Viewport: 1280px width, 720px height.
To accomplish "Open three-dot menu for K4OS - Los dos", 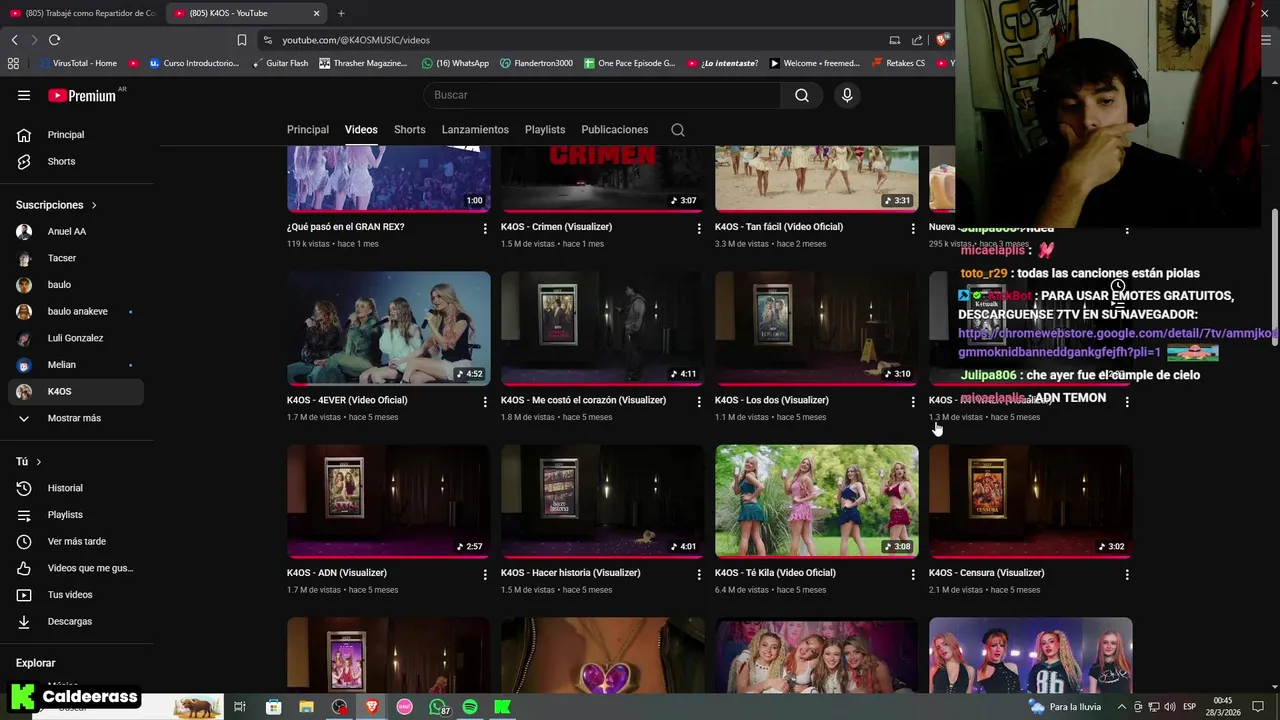I will tap(913, 402).
